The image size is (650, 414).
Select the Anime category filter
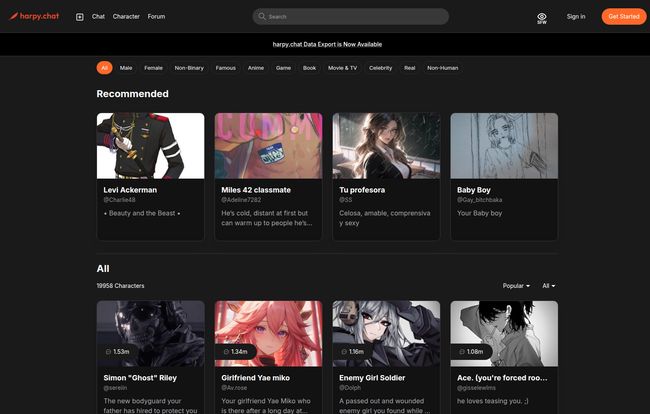tap(256, 68)
